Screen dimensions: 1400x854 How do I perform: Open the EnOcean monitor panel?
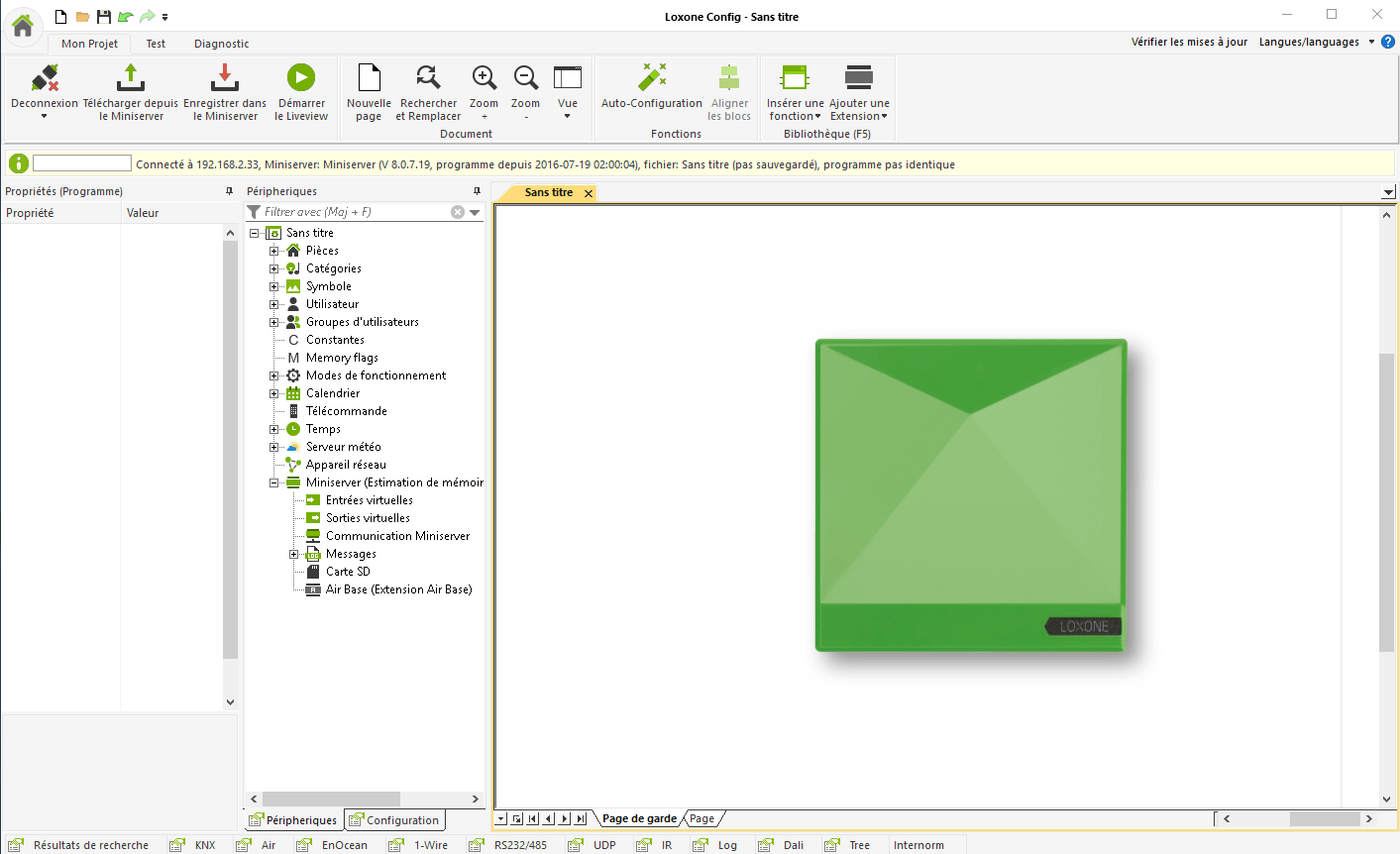coord(335,845)
